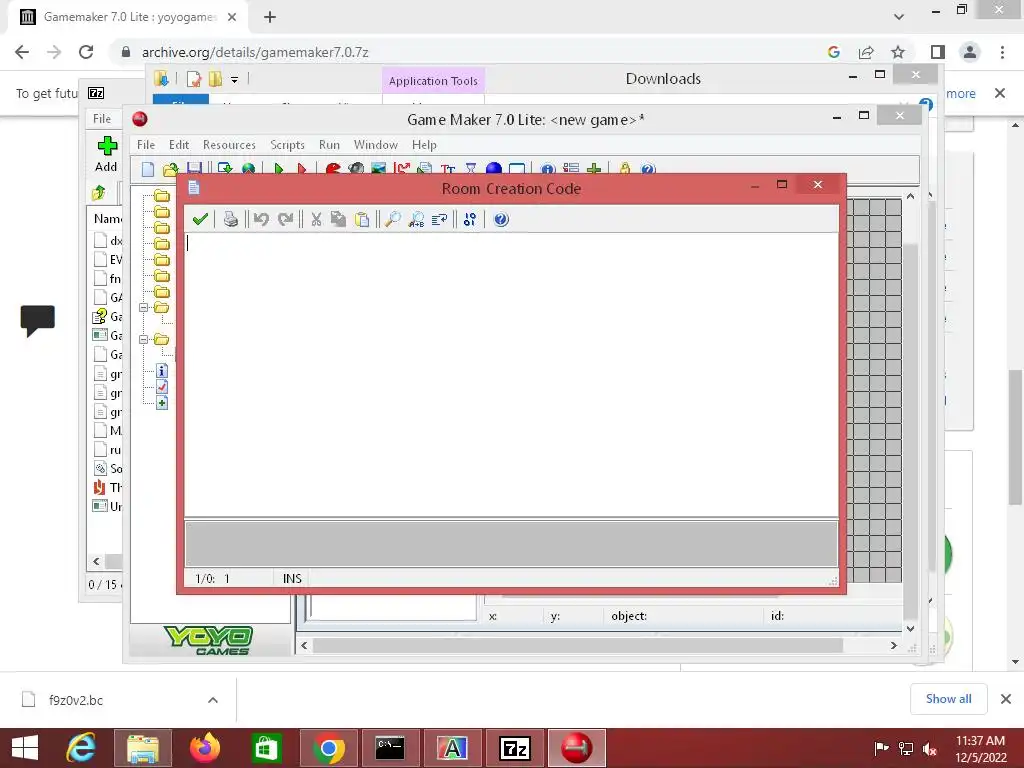Redo the edit in code editor
The height and width of the screenshot is (768, 1024).
(285, 219)
